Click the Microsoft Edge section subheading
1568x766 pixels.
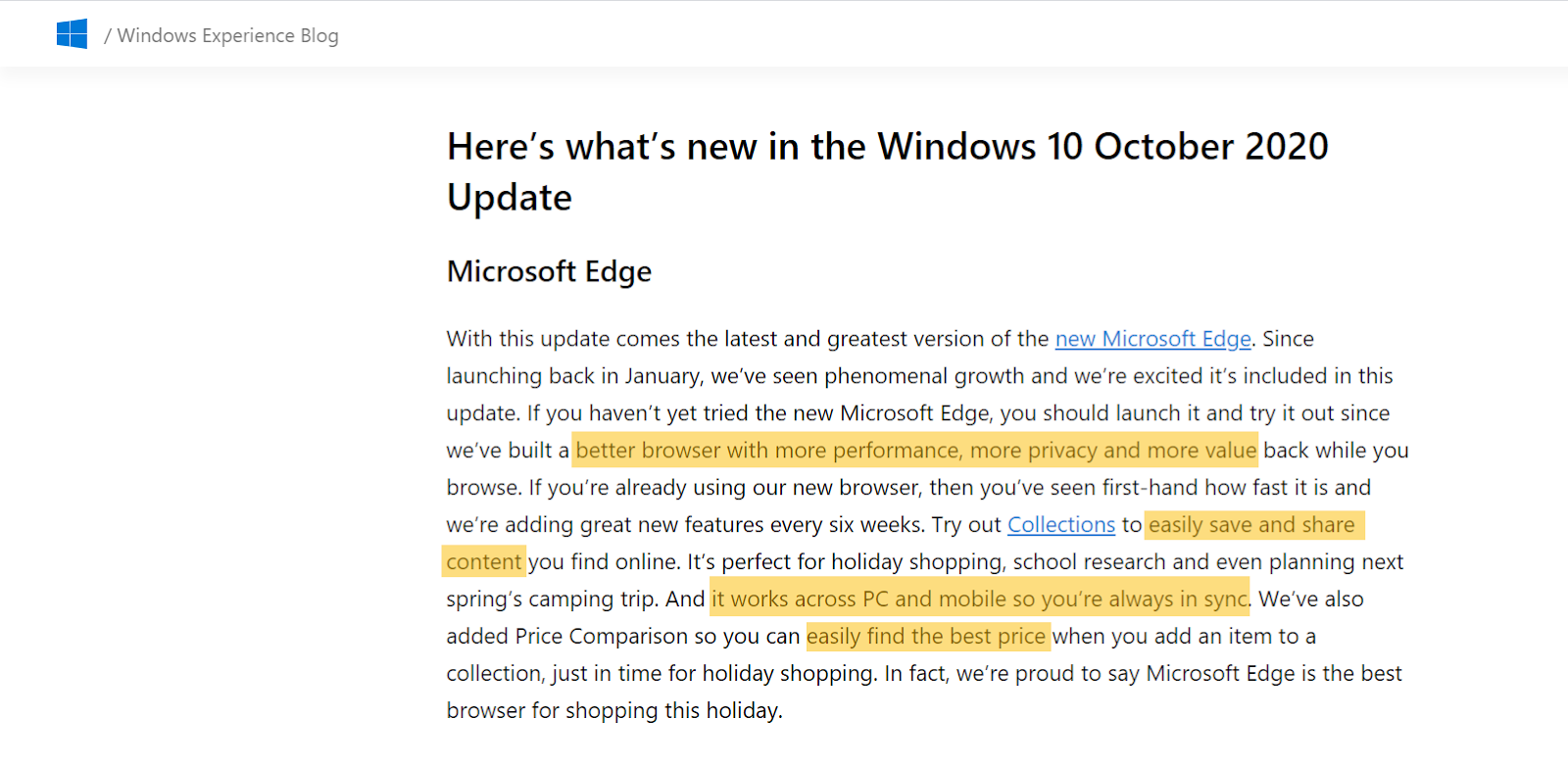click(549, 271)
